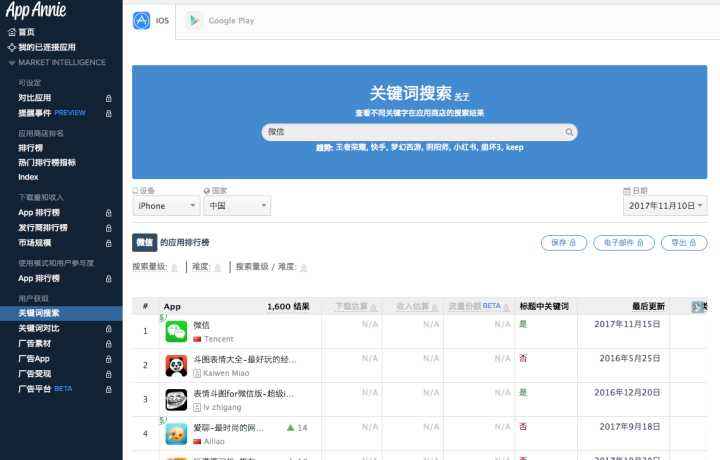Click the 微信 keyword tag
The width and height of the screenshot is (720, 460).
click(145, 242)
